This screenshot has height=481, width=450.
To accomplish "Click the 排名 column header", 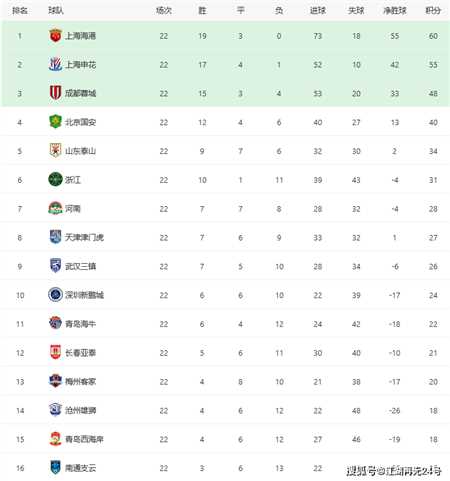I will pos(20,10).
